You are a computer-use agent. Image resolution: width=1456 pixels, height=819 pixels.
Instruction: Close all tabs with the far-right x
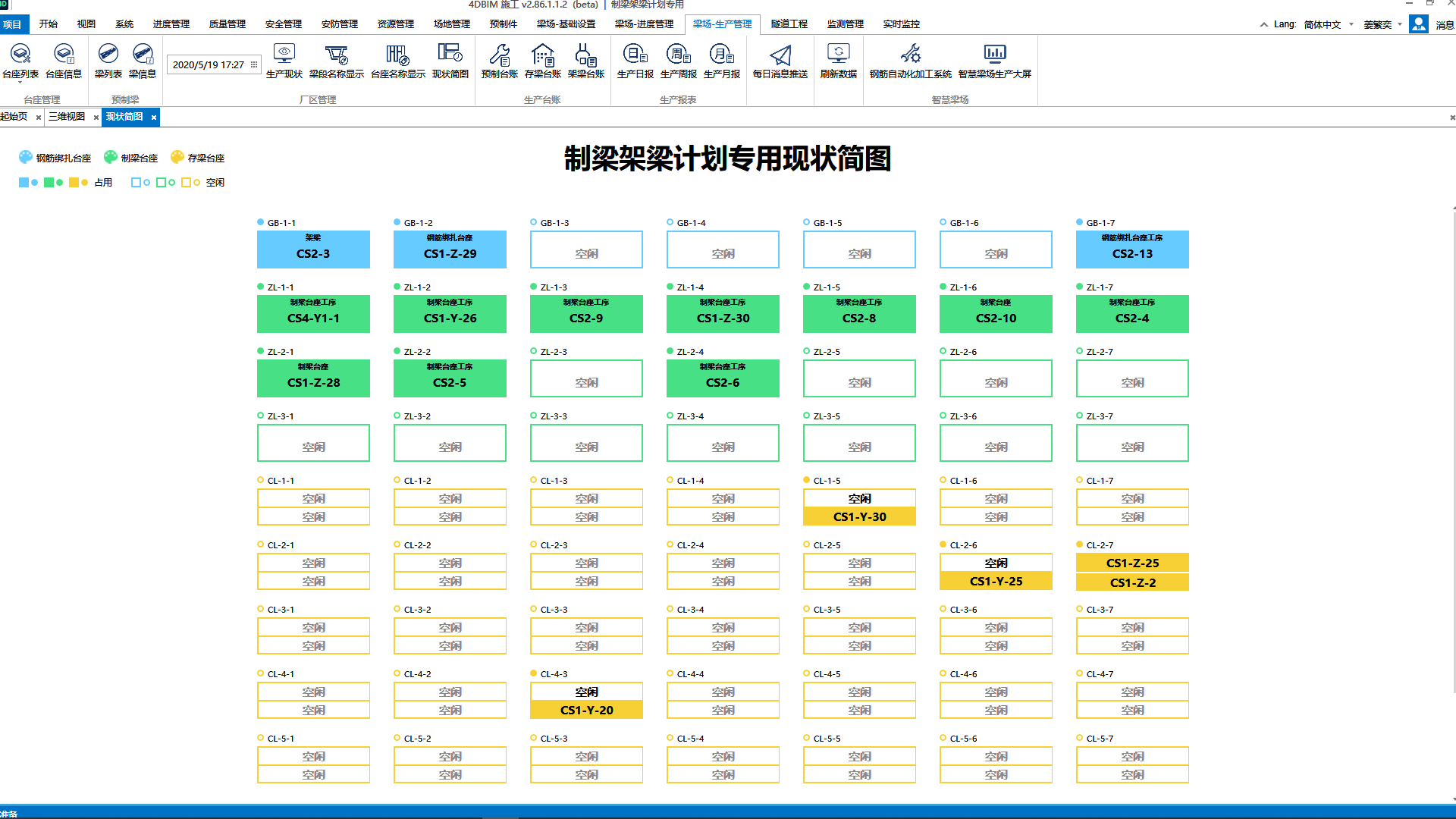(x=1452, y=118)
